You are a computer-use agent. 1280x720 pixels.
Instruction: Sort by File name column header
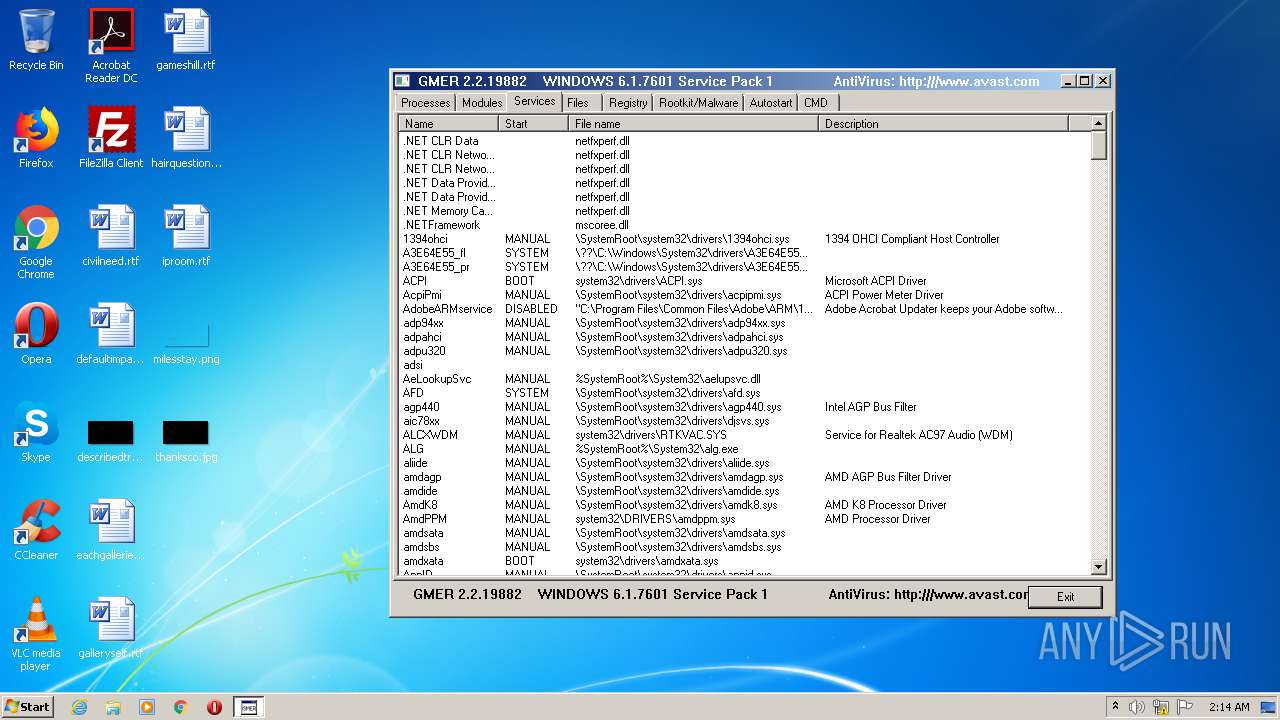point(694,124)
